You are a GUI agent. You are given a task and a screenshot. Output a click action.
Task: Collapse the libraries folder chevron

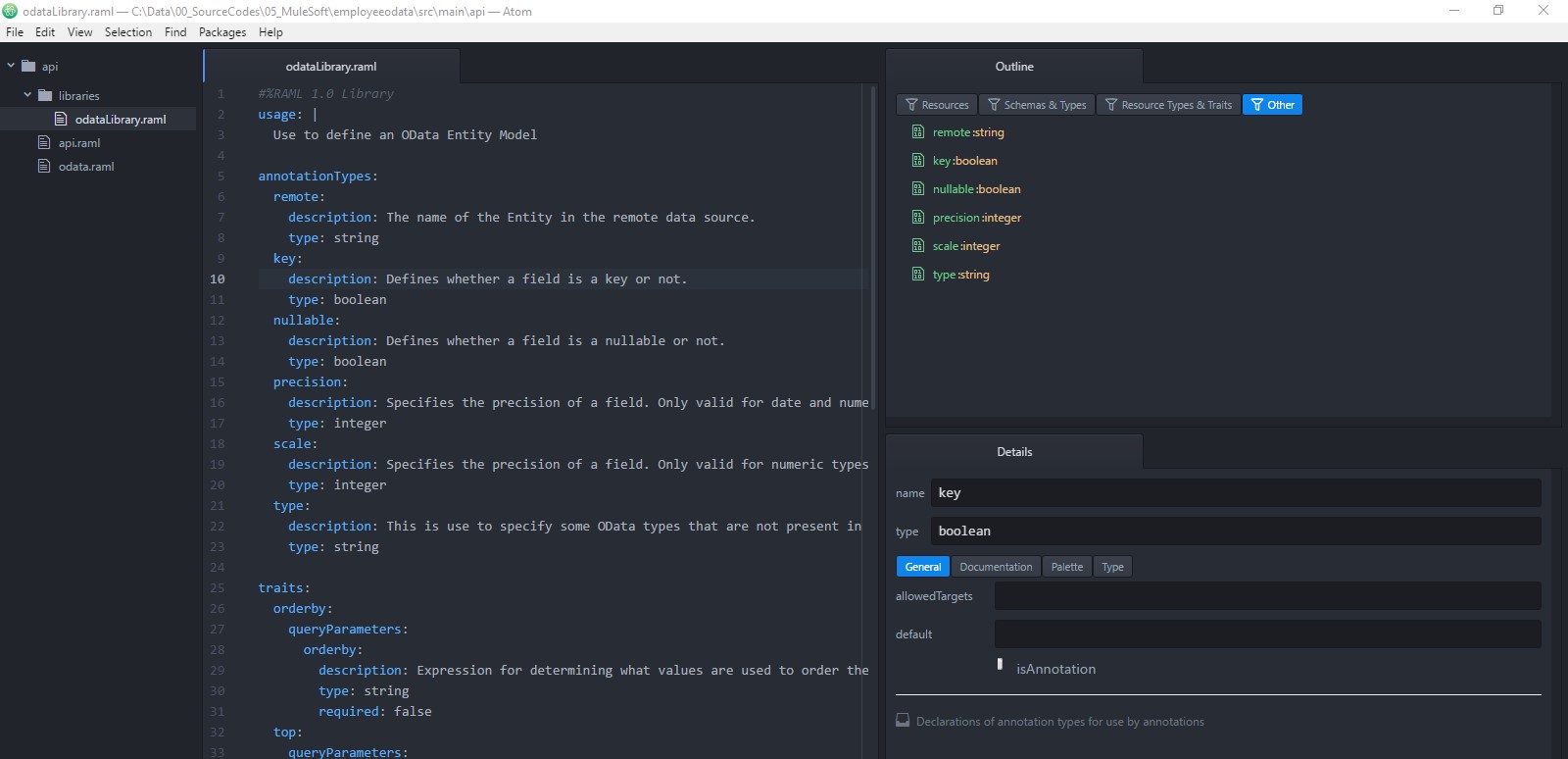pyautogui.click(x=27, y=95)
